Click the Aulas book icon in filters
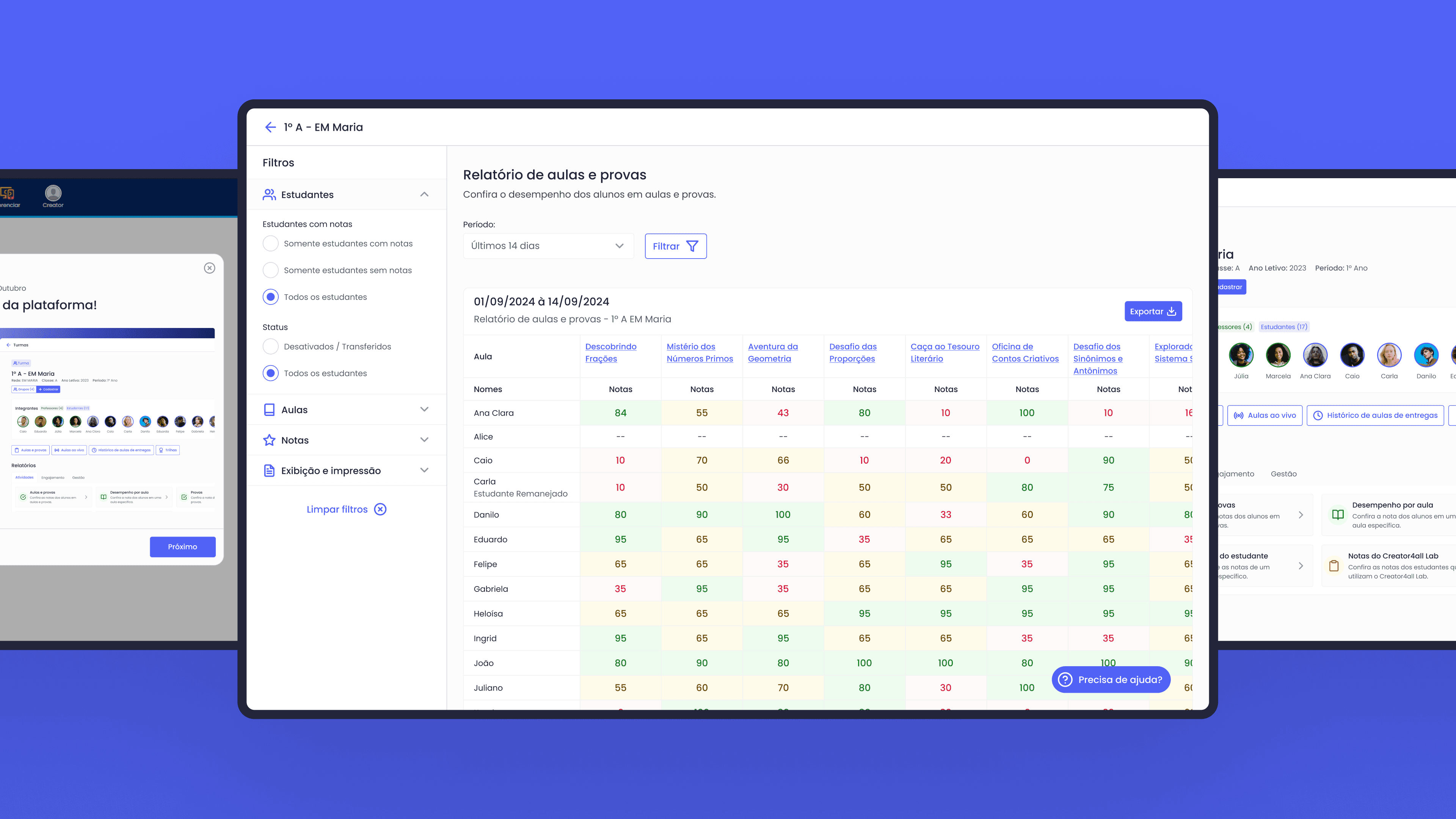This screenshot has height=819, width=1456. [x=269, y=410]
